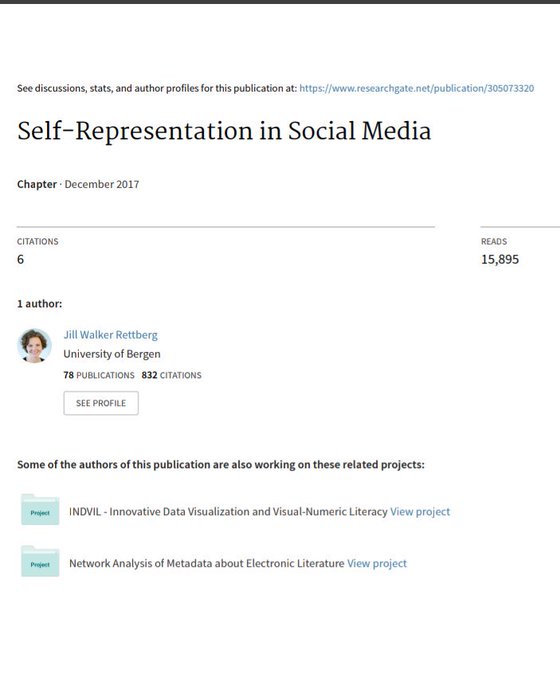Click the SEE PROFILE button
560x680 pixels.
coord(101,403)
